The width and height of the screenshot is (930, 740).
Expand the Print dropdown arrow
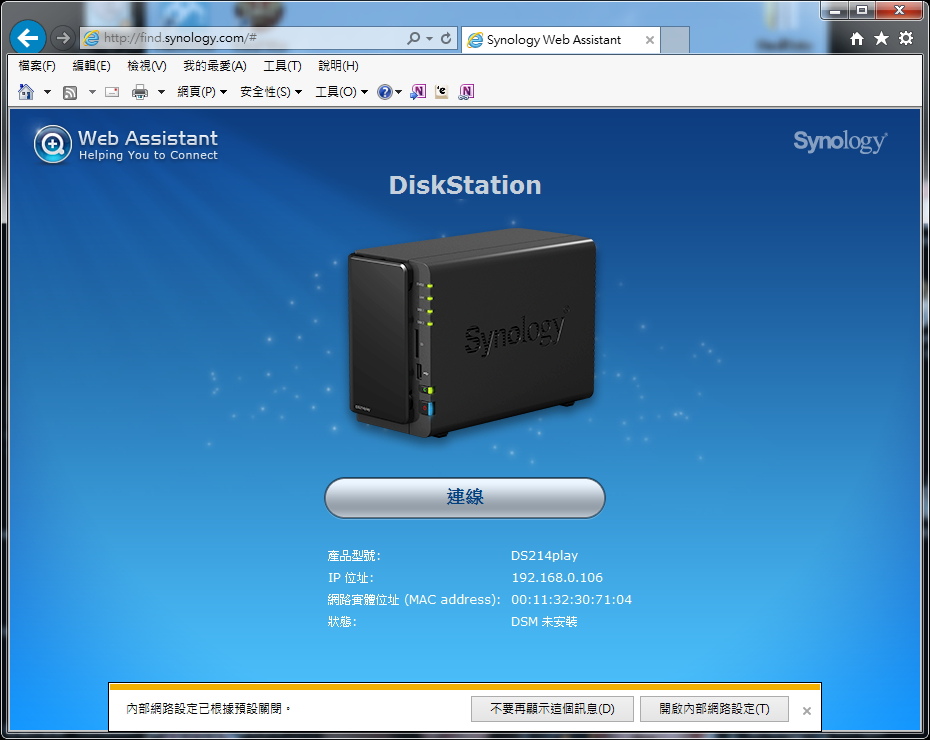(x=161, y=92)
